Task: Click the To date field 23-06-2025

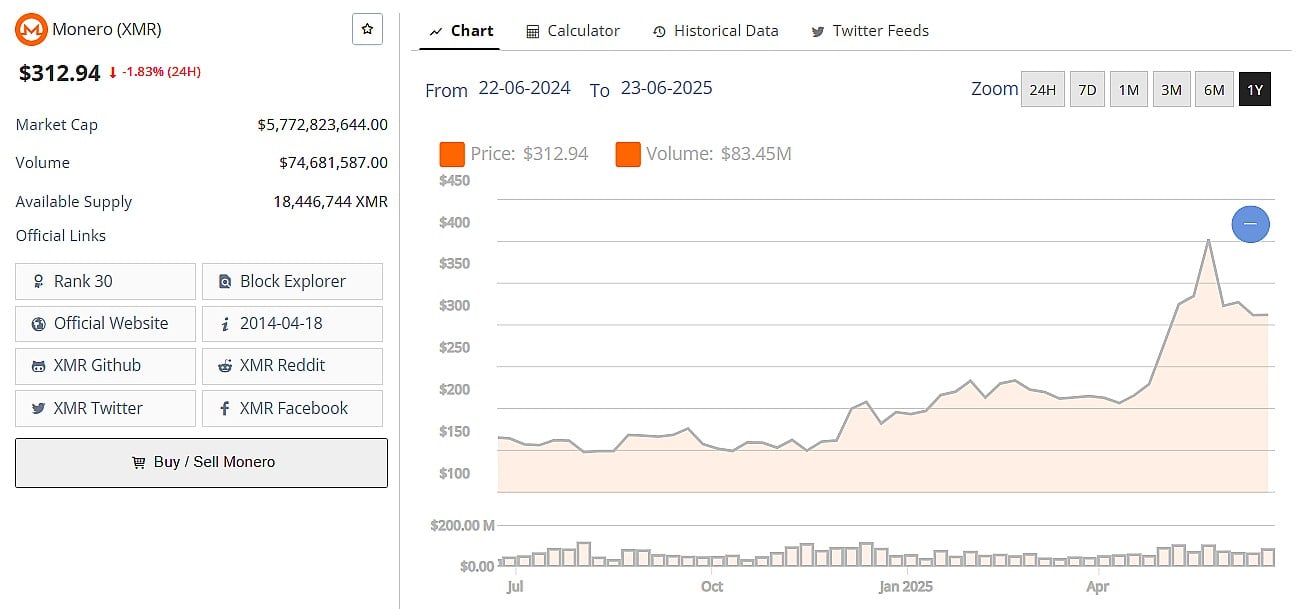Action: (666, 88)
